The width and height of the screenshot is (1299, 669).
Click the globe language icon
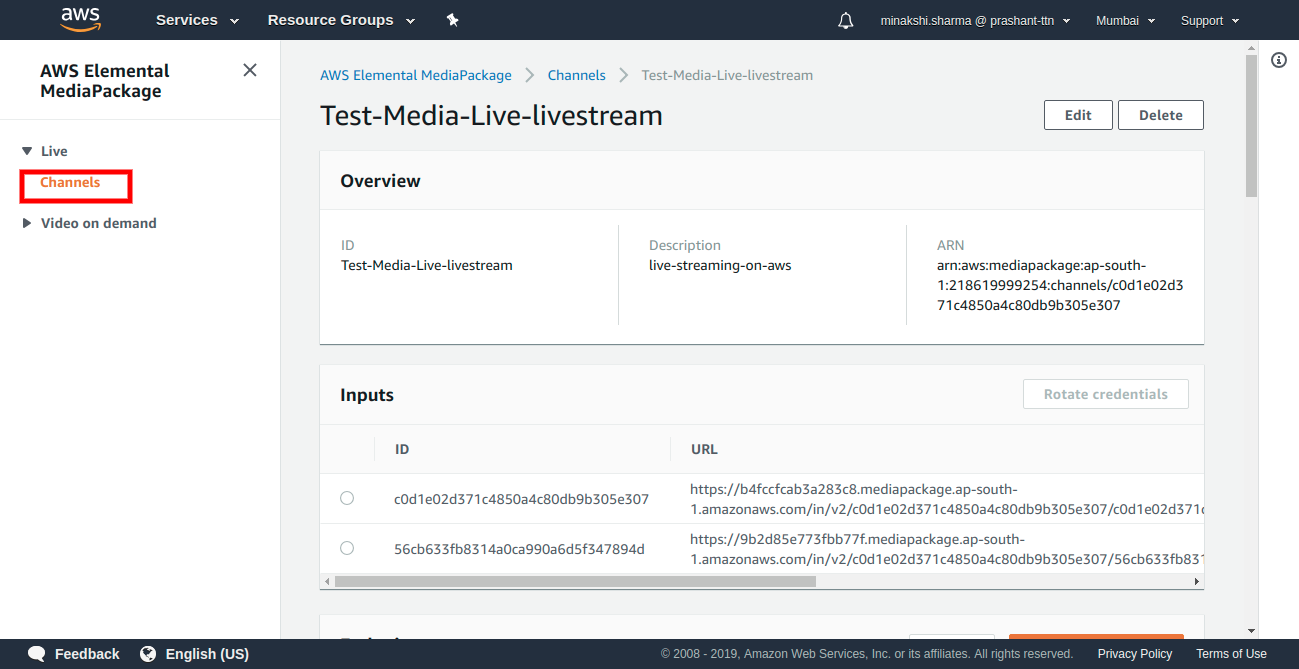[x=148, y=654]
